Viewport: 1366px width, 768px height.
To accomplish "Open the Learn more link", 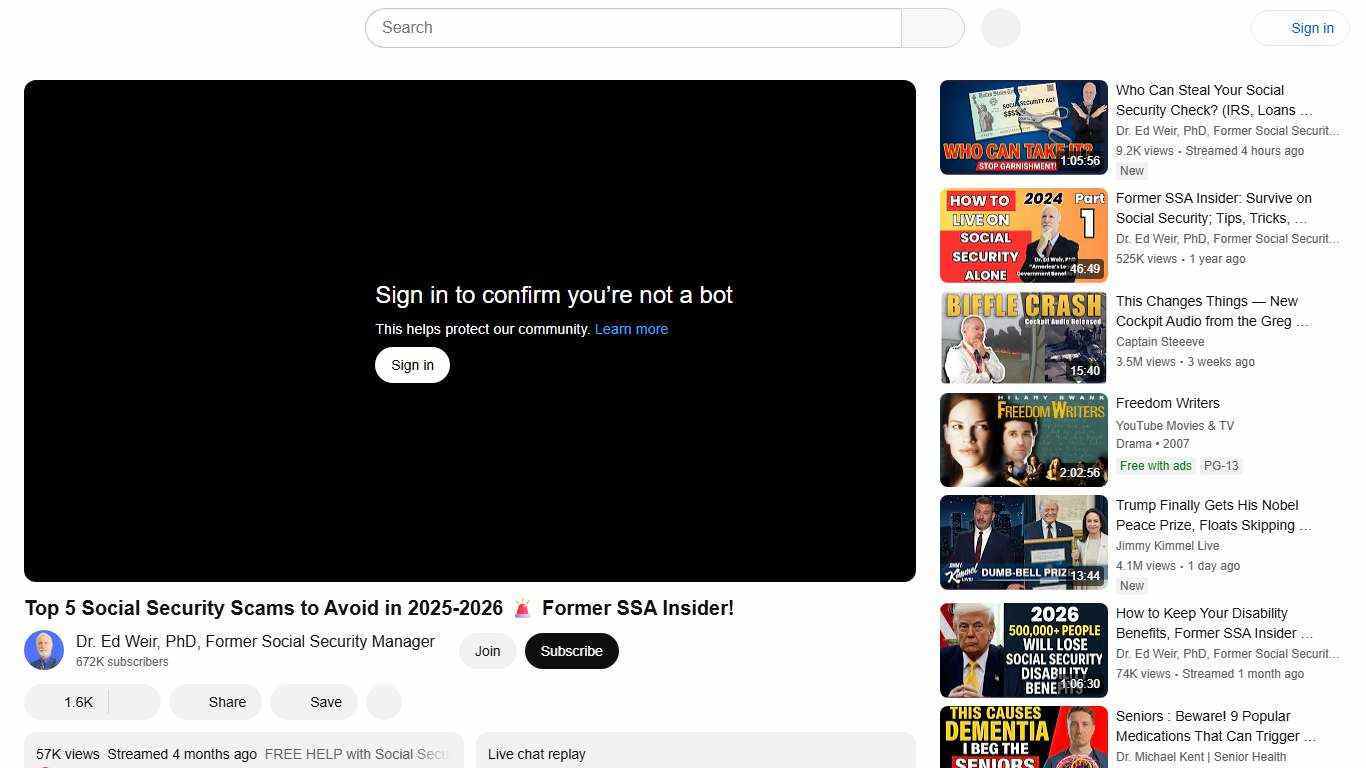I will (631, 329).
